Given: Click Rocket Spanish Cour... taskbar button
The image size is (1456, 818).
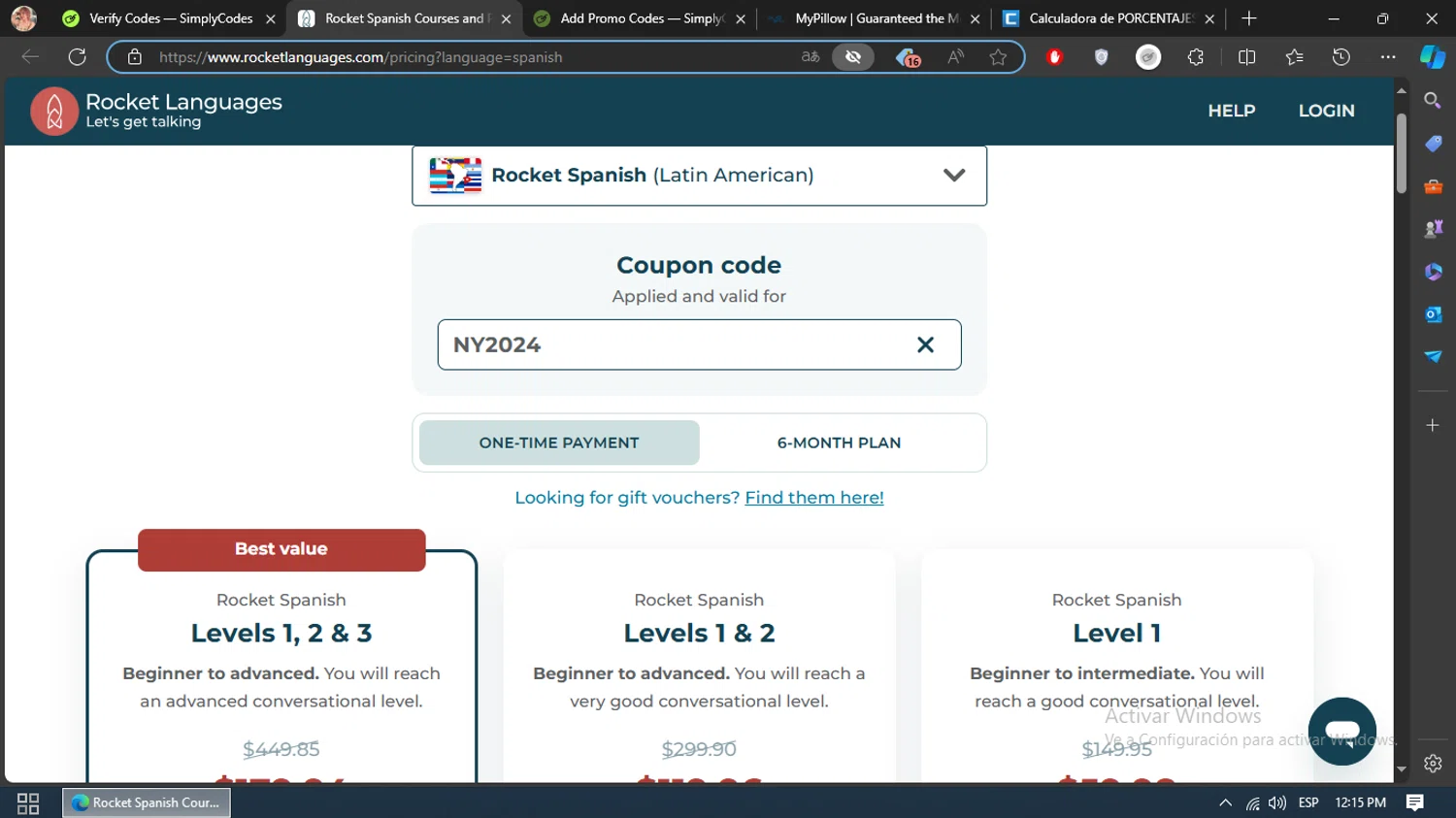Looking at the screenshot, I should tap(147, 802).
